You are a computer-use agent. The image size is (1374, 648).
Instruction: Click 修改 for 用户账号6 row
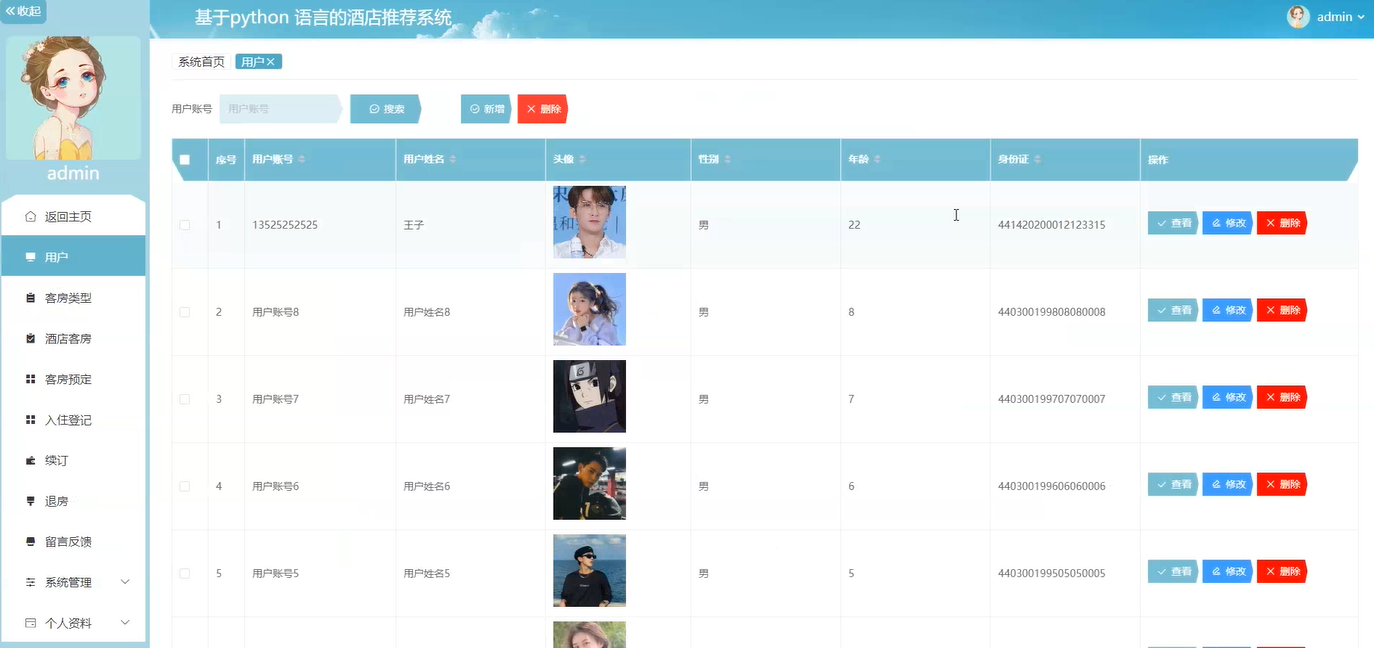(x=1228, y=484)
